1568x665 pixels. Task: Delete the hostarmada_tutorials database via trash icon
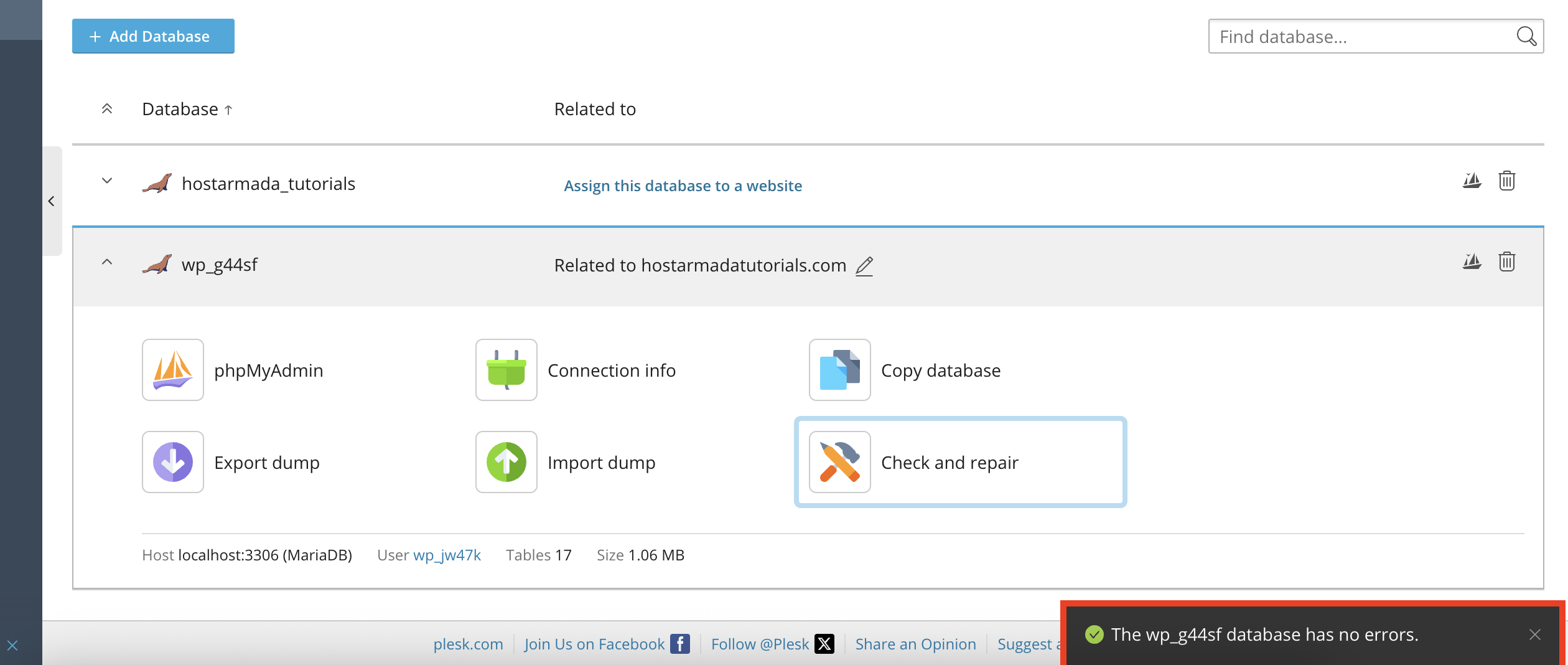click(1506, 181)
